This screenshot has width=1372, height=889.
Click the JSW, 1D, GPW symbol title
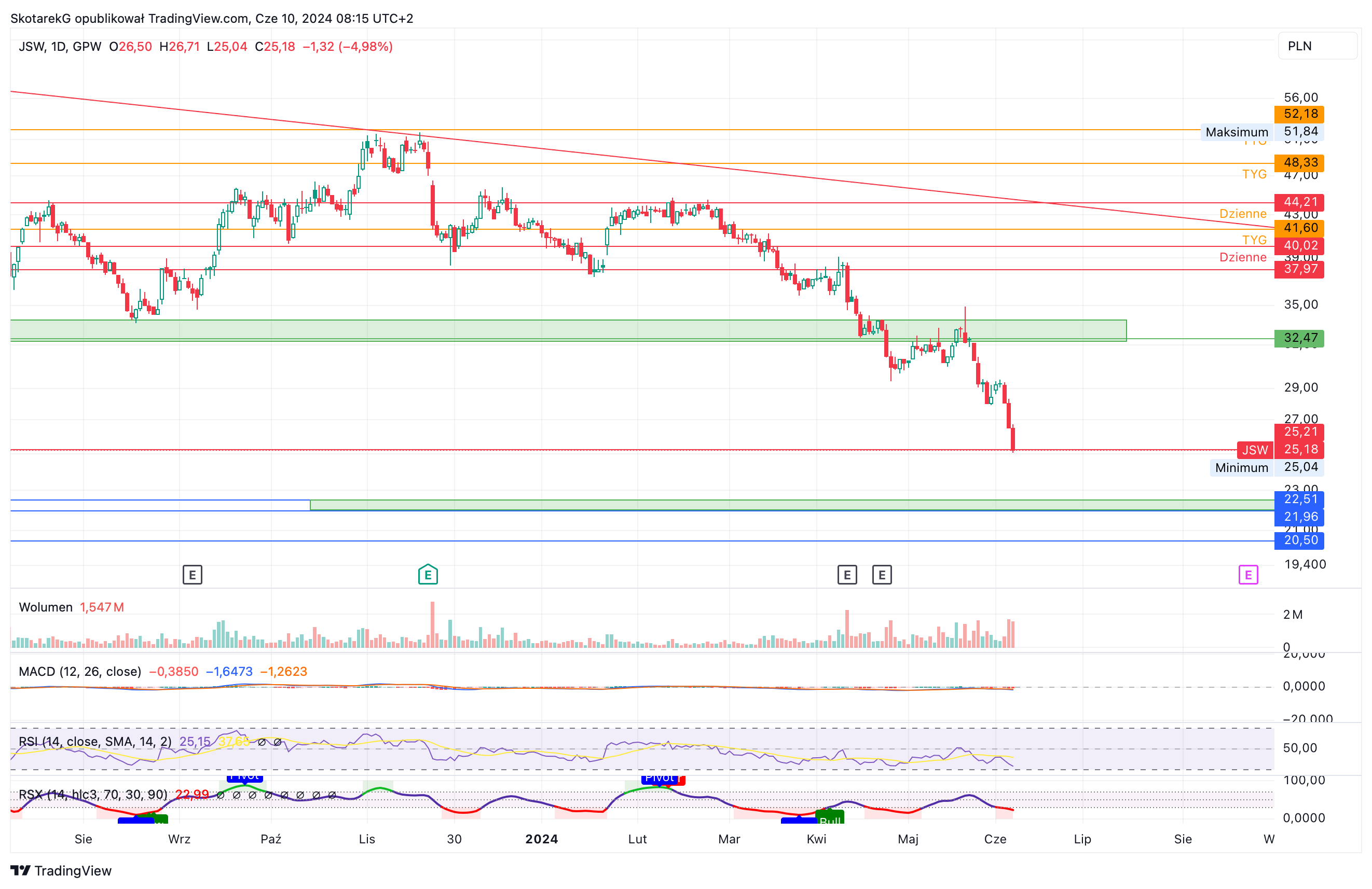(60, 47)
